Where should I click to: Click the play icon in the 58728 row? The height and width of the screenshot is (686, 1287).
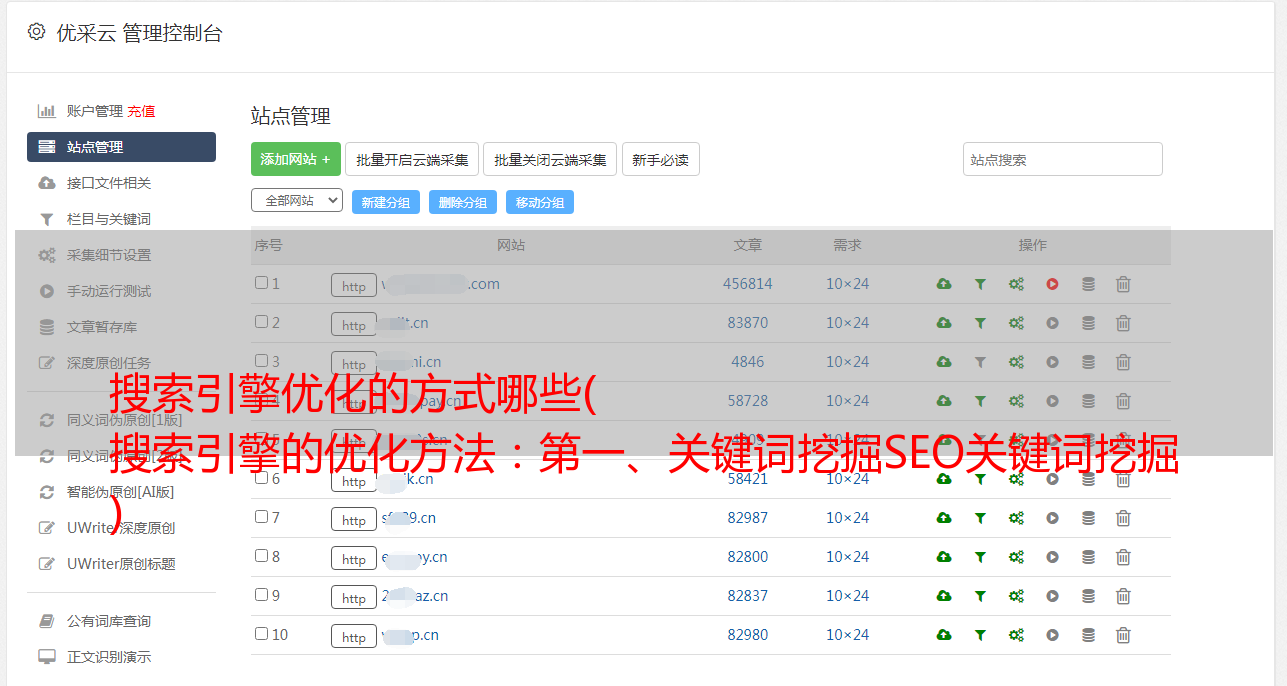pyautogui.click(x=1052, y=401)
